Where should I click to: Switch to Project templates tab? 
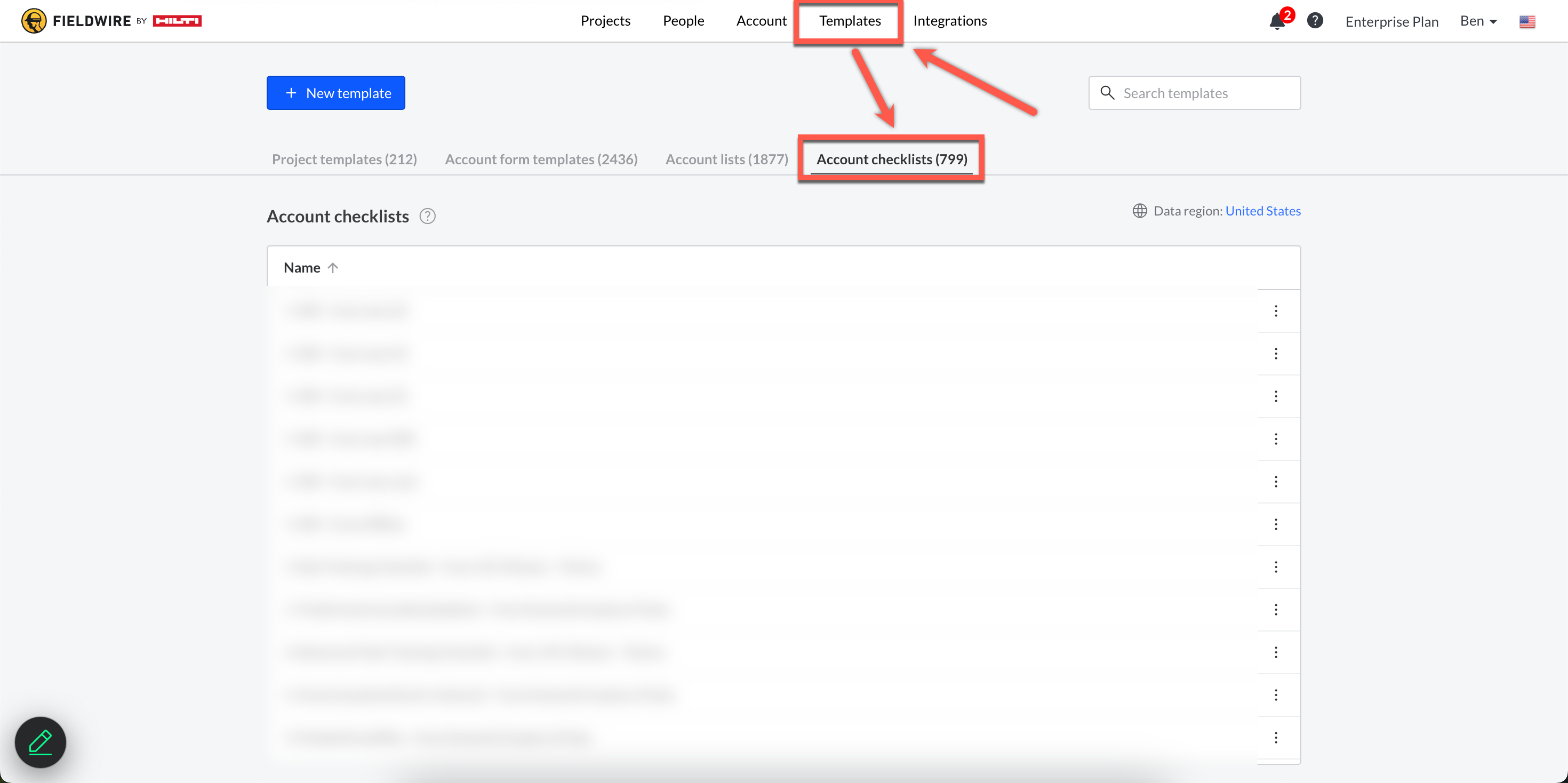coord(344,159)
